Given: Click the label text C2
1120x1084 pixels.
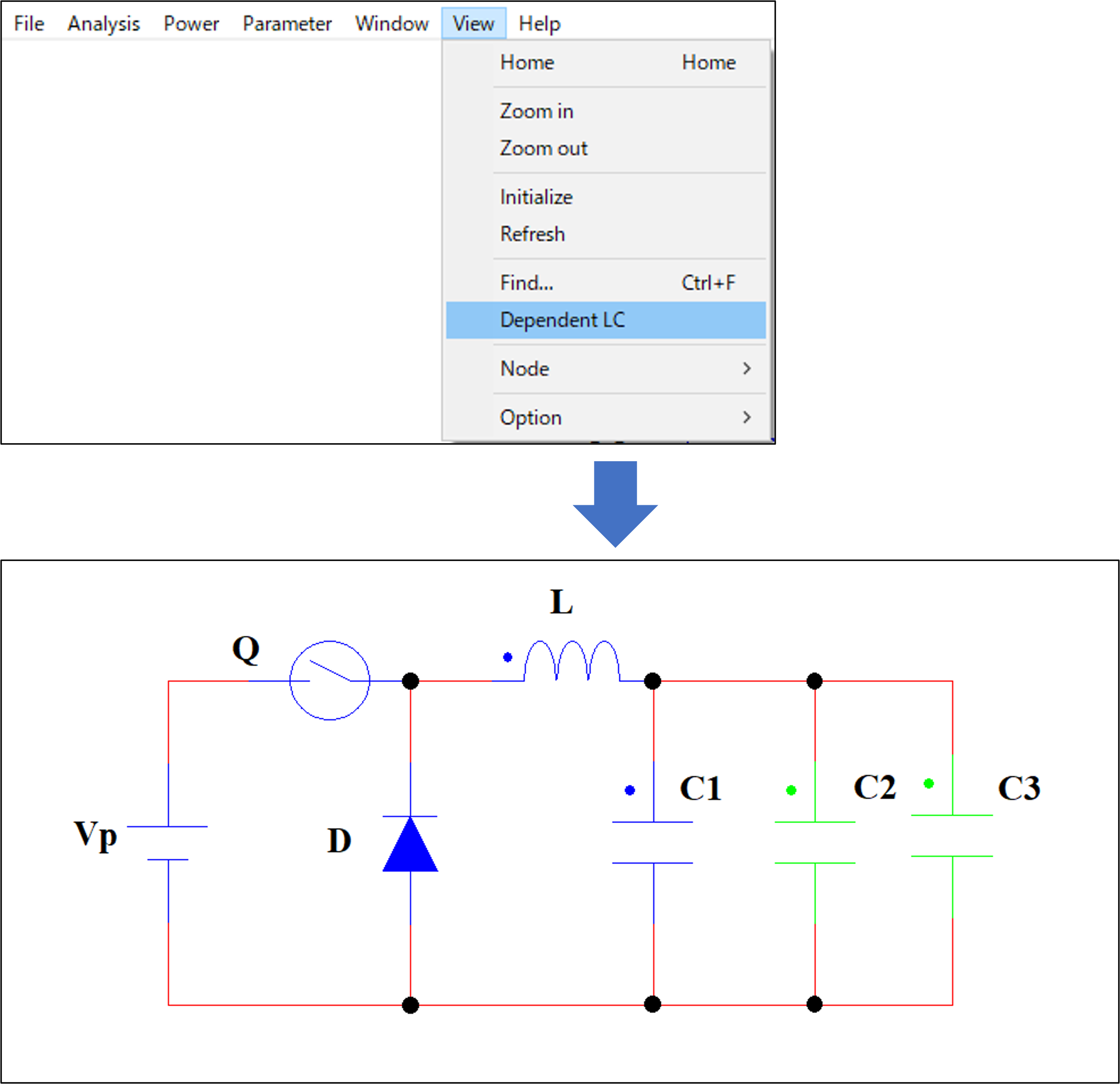Looking at the screenshot, I should click(x=874, y=787).
